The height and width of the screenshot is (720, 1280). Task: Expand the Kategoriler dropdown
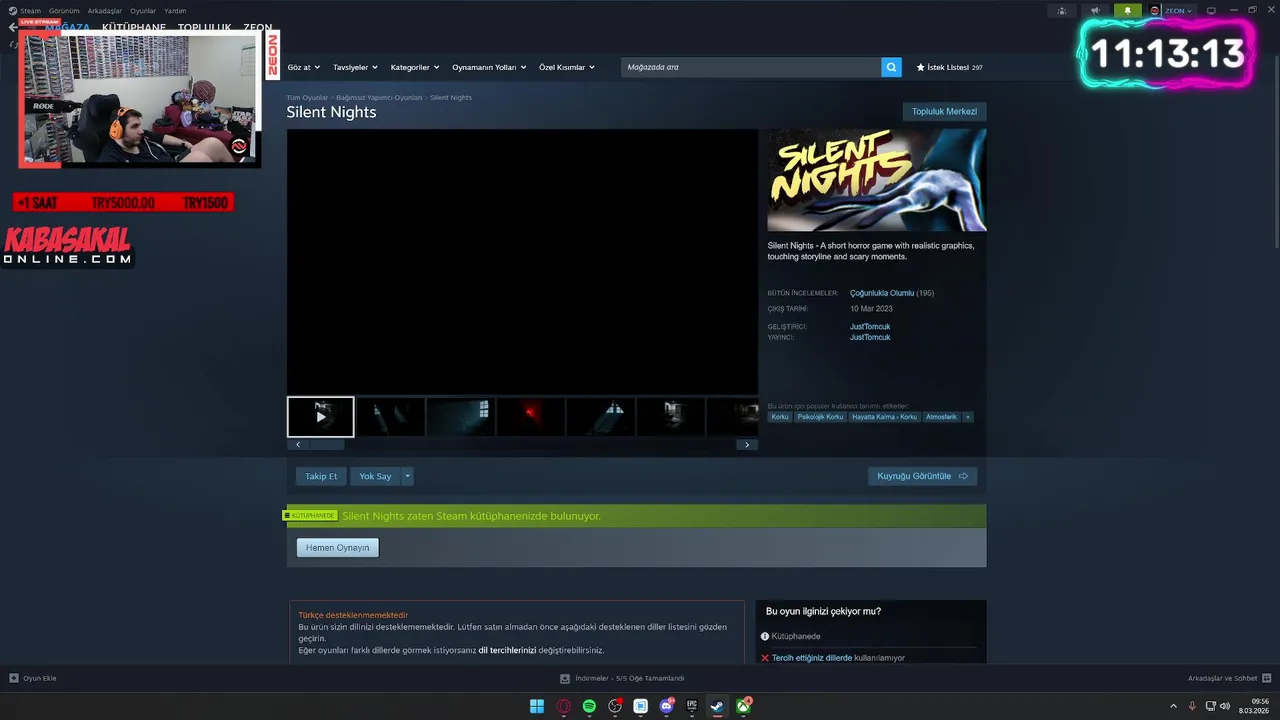[x=415, y=67]
